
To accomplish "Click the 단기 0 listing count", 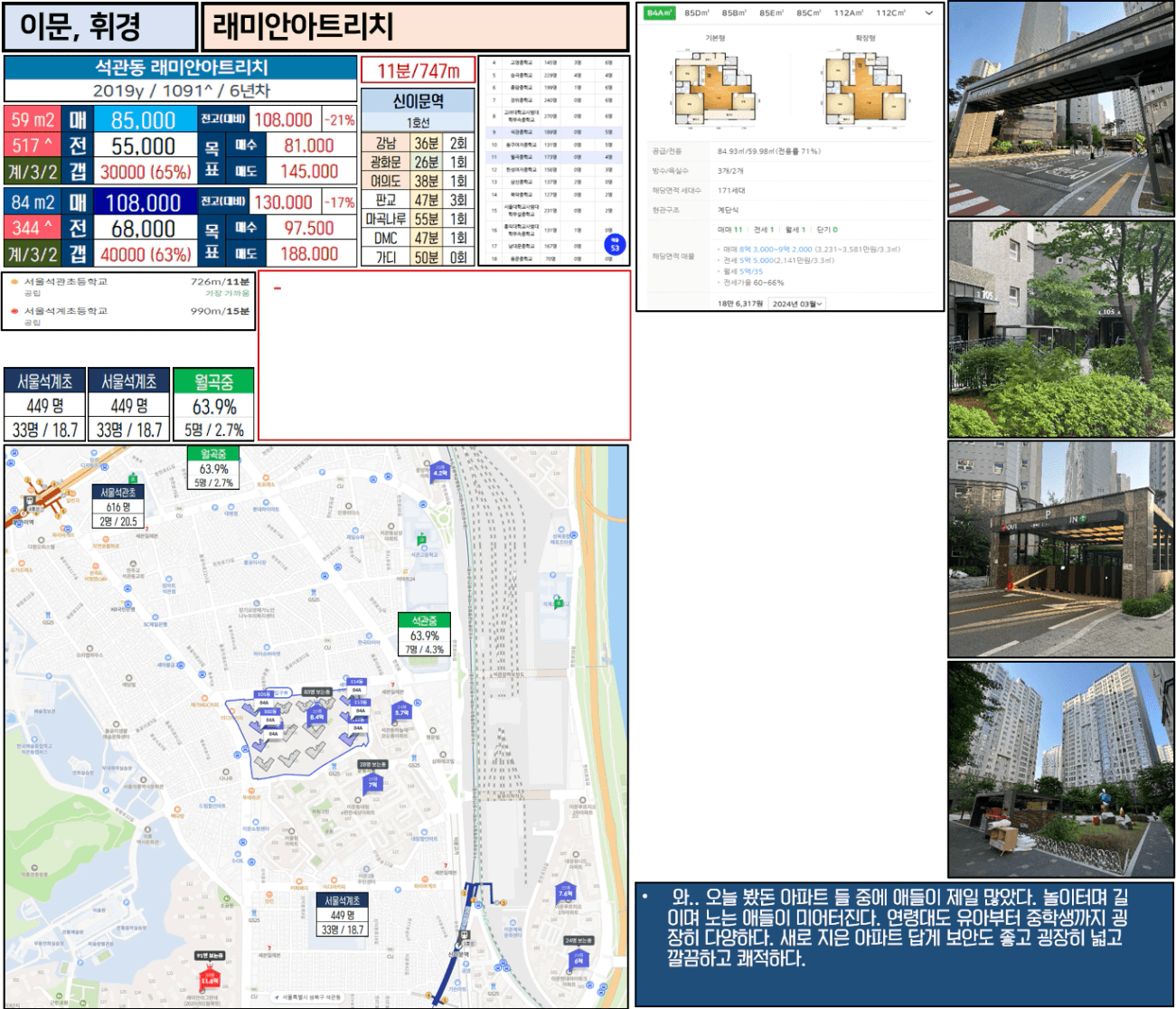I will [x=826, y=230].
